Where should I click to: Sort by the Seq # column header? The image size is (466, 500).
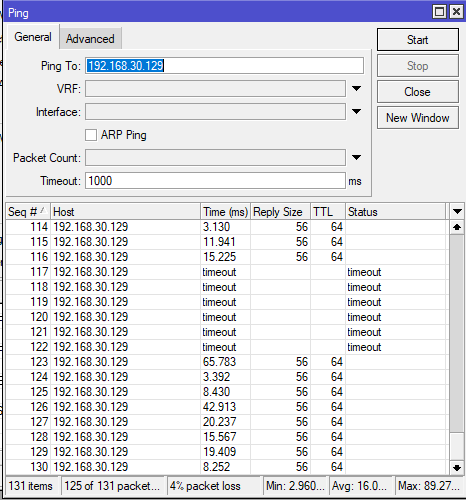pyautogui.click(x=28, y=212)
